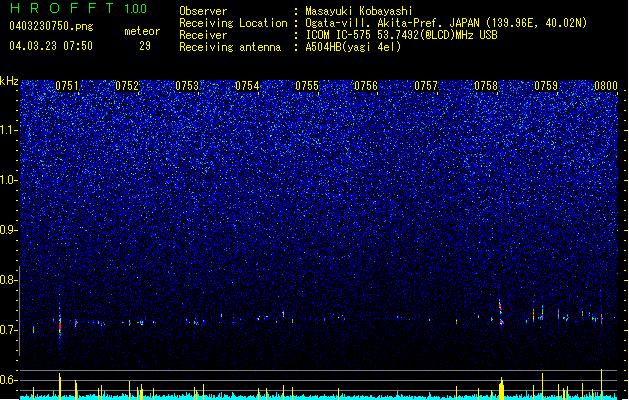
Task: Click the strong meteor echo after 0758
Action: tap(501, 313)
